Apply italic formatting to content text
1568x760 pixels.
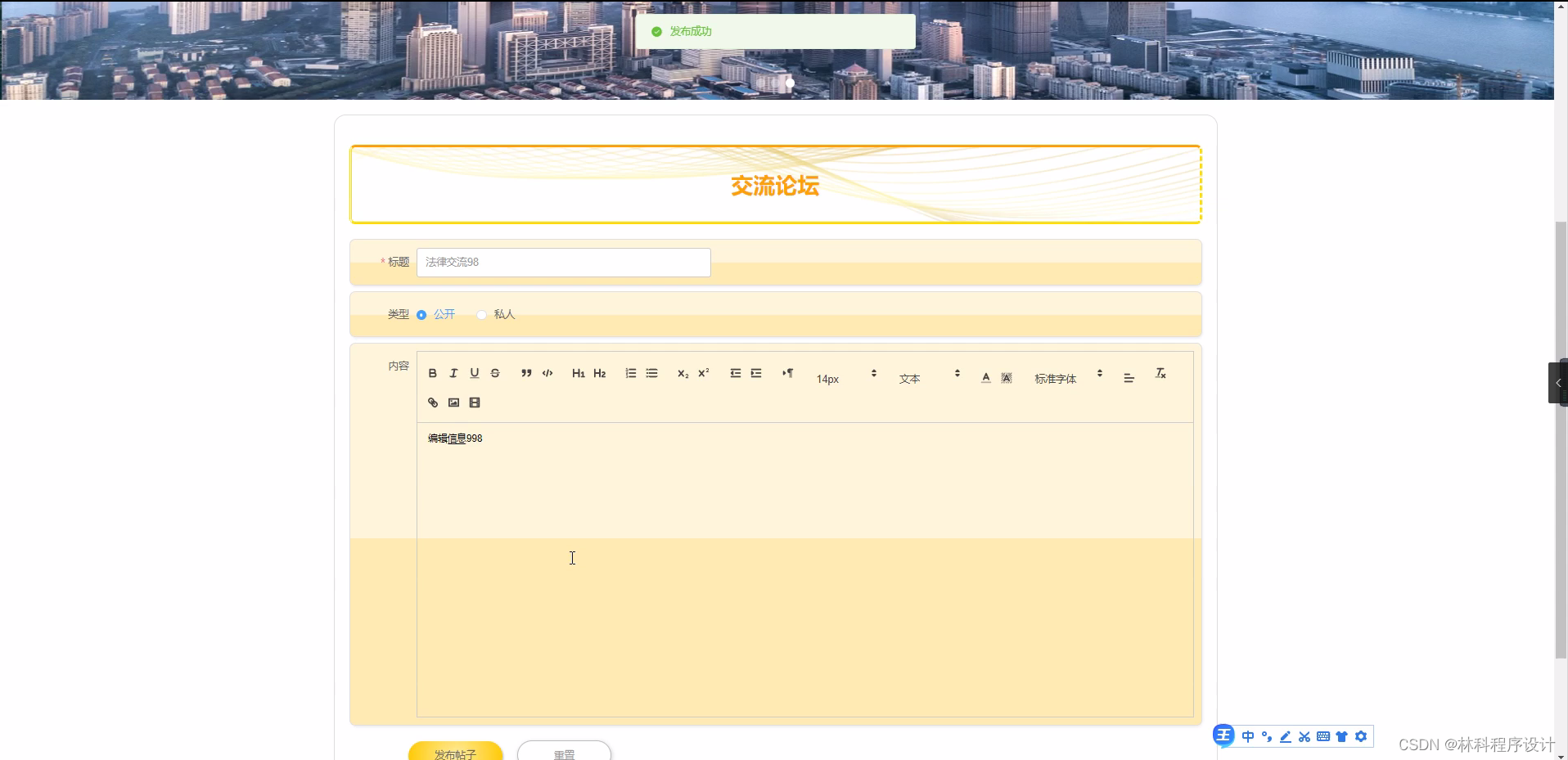(x=453, y=373)
